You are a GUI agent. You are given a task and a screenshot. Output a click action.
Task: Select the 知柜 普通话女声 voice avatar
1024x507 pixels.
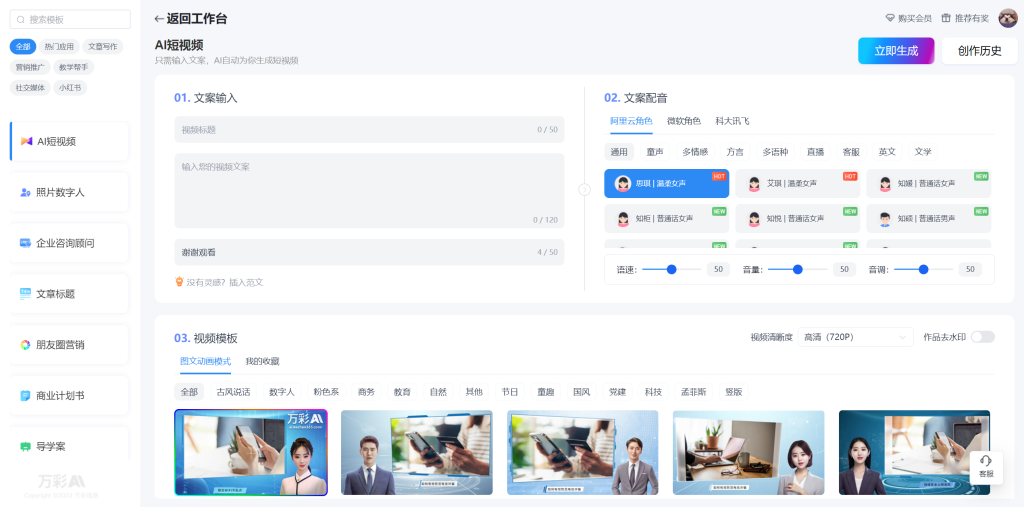(623, 219)
